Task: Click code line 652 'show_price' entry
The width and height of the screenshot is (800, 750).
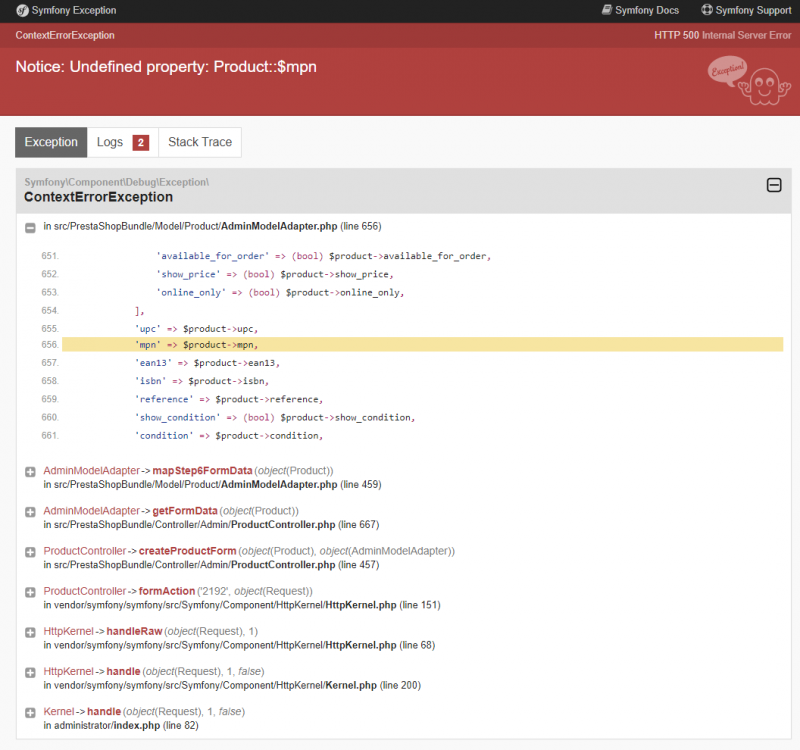Action: pyautogui.click(x=275, y=274)
